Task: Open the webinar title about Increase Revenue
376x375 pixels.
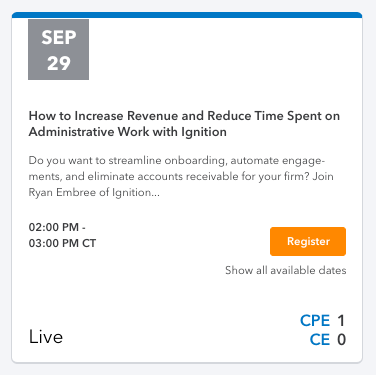Action: [184, 124]
